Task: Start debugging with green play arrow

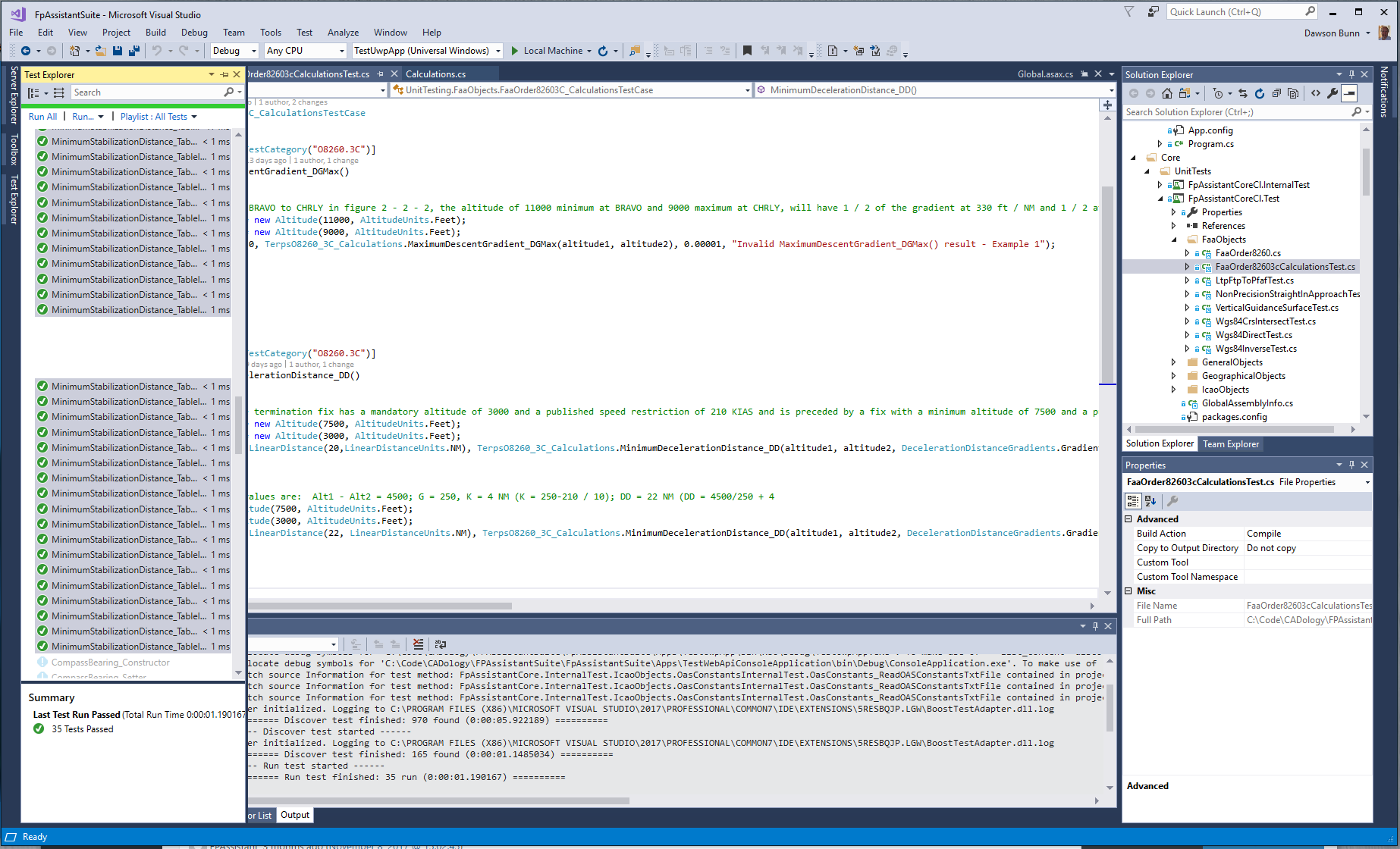Action: click(515, 51)
